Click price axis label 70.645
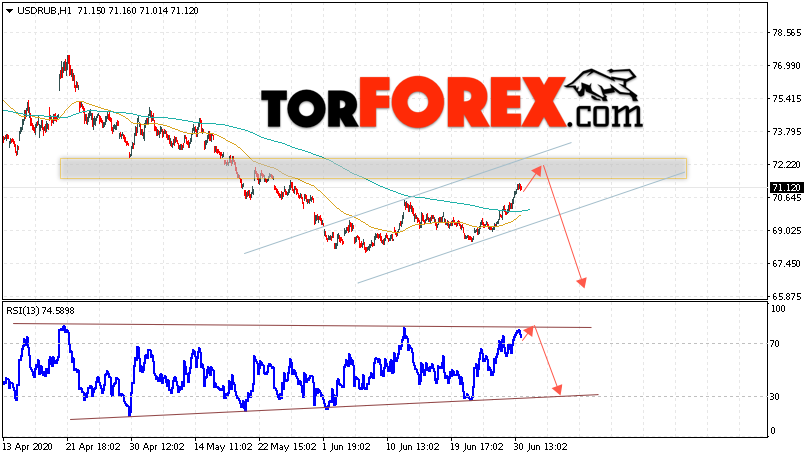 tap(786, 197)
